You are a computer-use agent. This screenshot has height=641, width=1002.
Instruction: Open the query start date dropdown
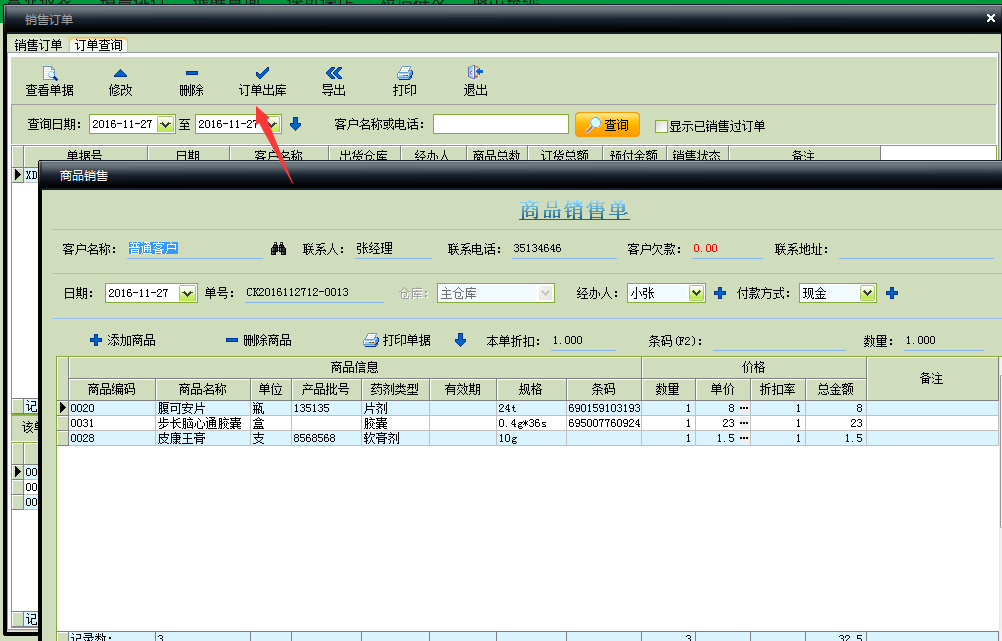pos(166,124)
